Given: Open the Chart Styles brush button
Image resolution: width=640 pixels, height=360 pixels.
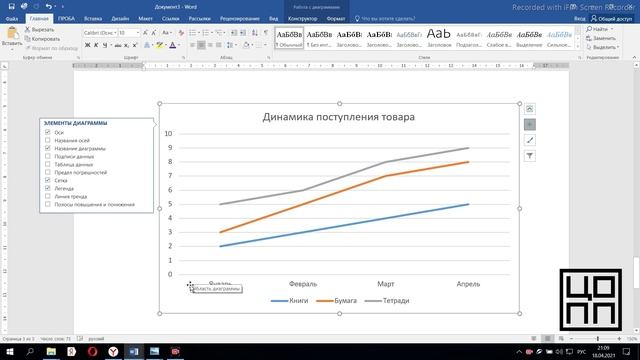Looking at the screenshot, I should [529, 140].
